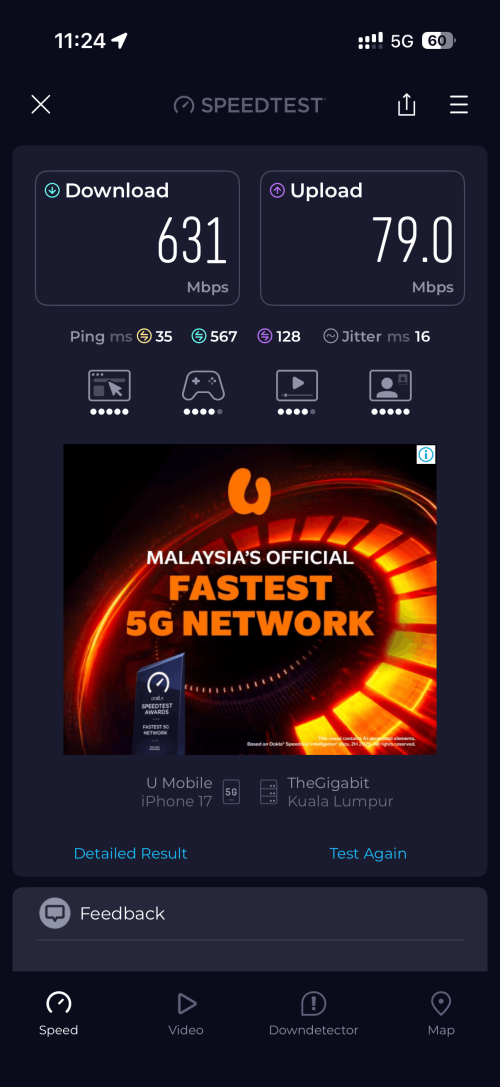Tap the share results icon
The image size is (500, 1087).
click(x=406, y=105)
